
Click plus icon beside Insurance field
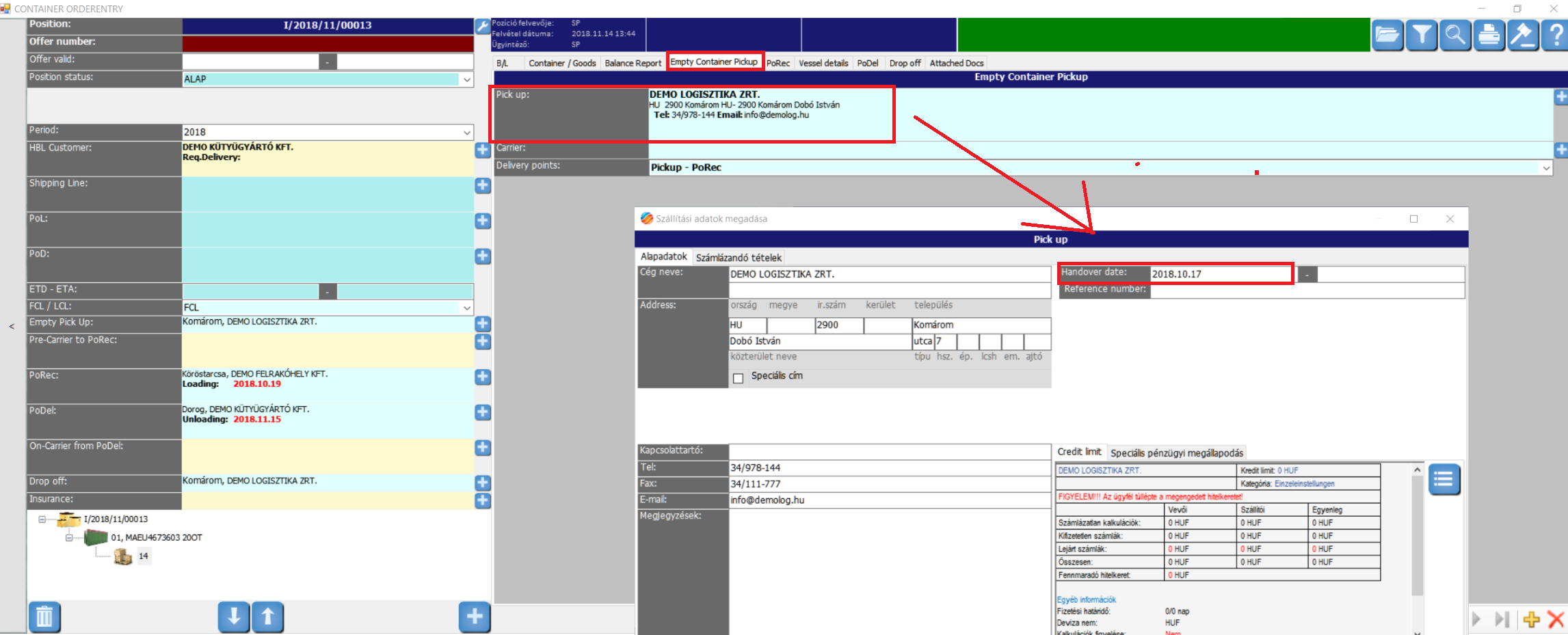point(483,500)
